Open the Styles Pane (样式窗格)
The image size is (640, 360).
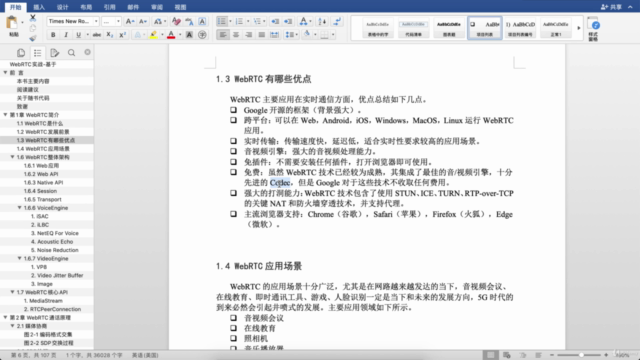click(594, 29)
